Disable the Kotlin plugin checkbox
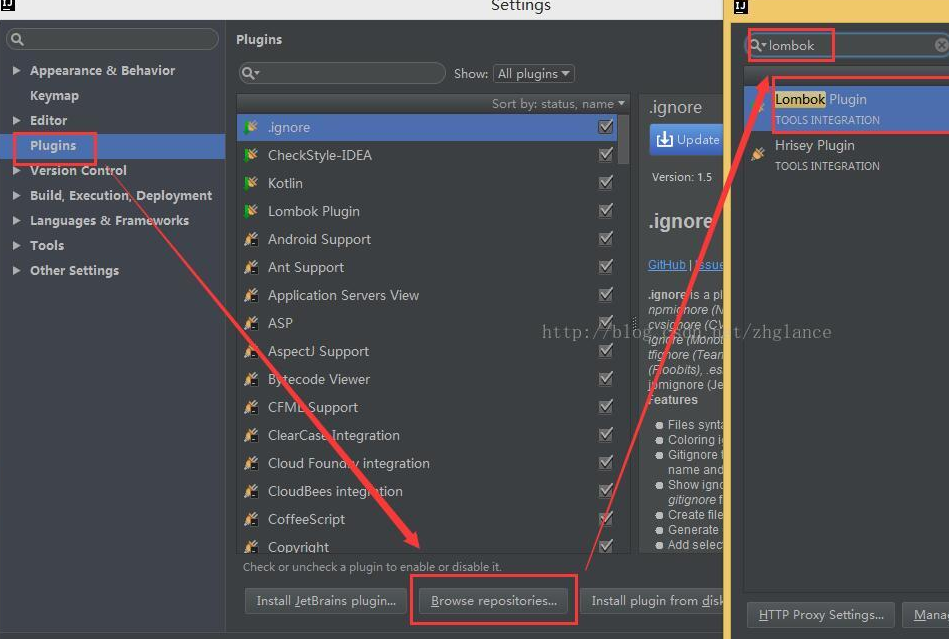Screen dimensions: 949x639 pos(605,182)
